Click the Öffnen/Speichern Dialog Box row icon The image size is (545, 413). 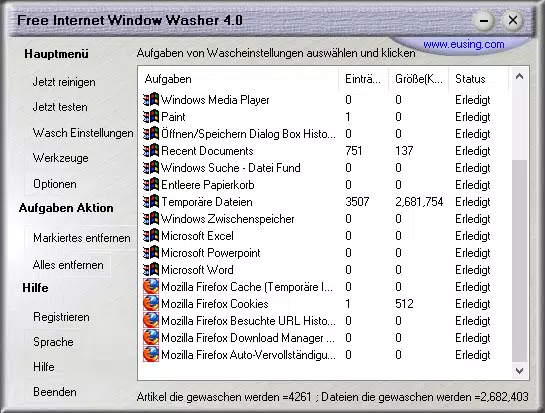151,134
